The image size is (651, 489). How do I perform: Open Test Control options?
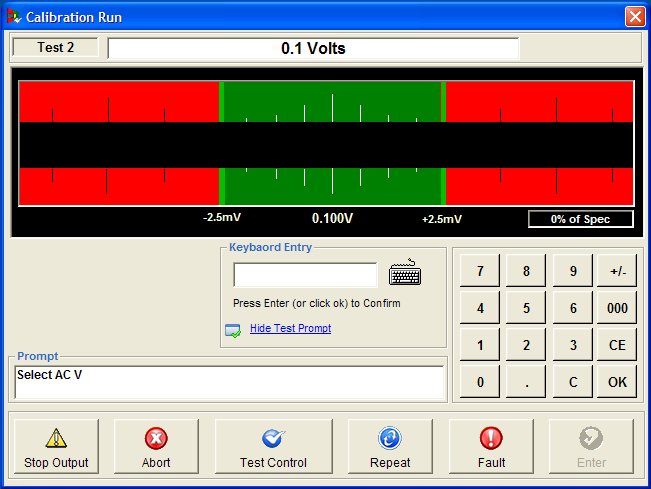pyautogui.click(x=273, y=447)
